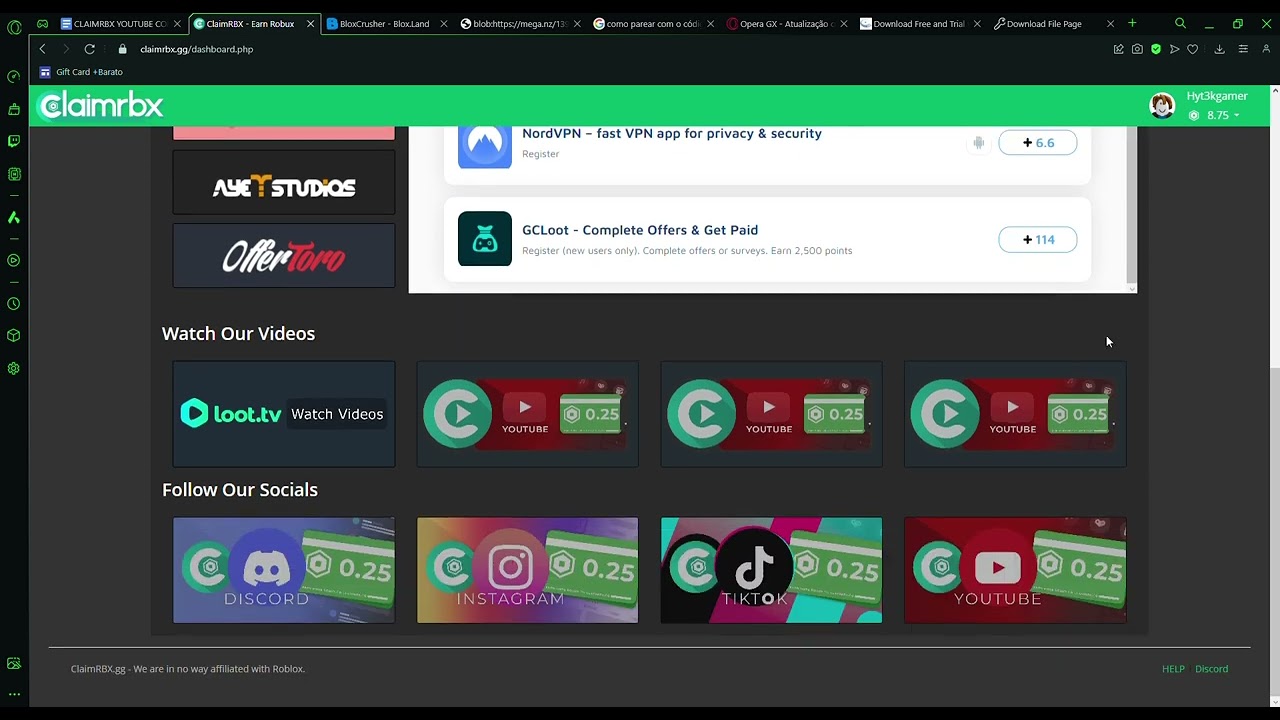Click the GCLoot app logo
The height and width of the screenshot is (720, 1280).
485,239
